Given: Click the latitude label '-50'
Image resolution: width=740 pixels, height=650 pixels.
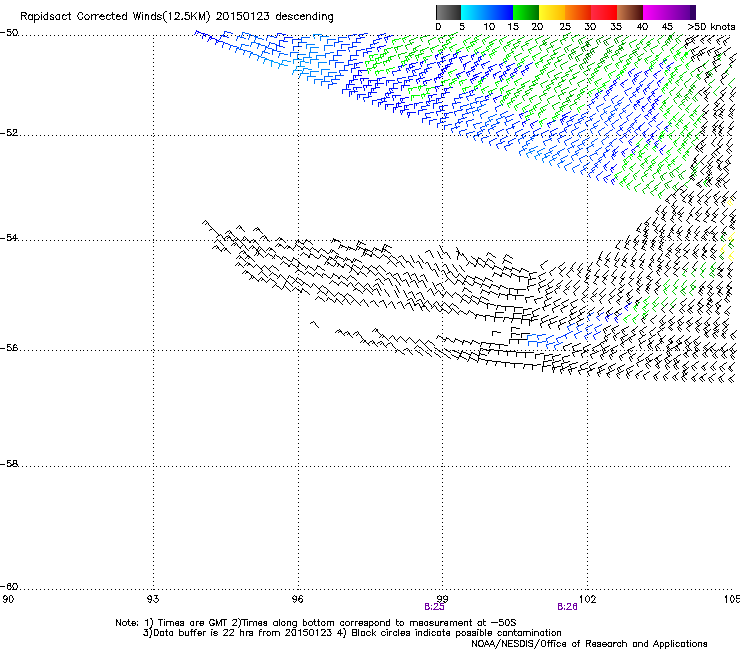Looking at the screenshot, I should pos(9,33).
